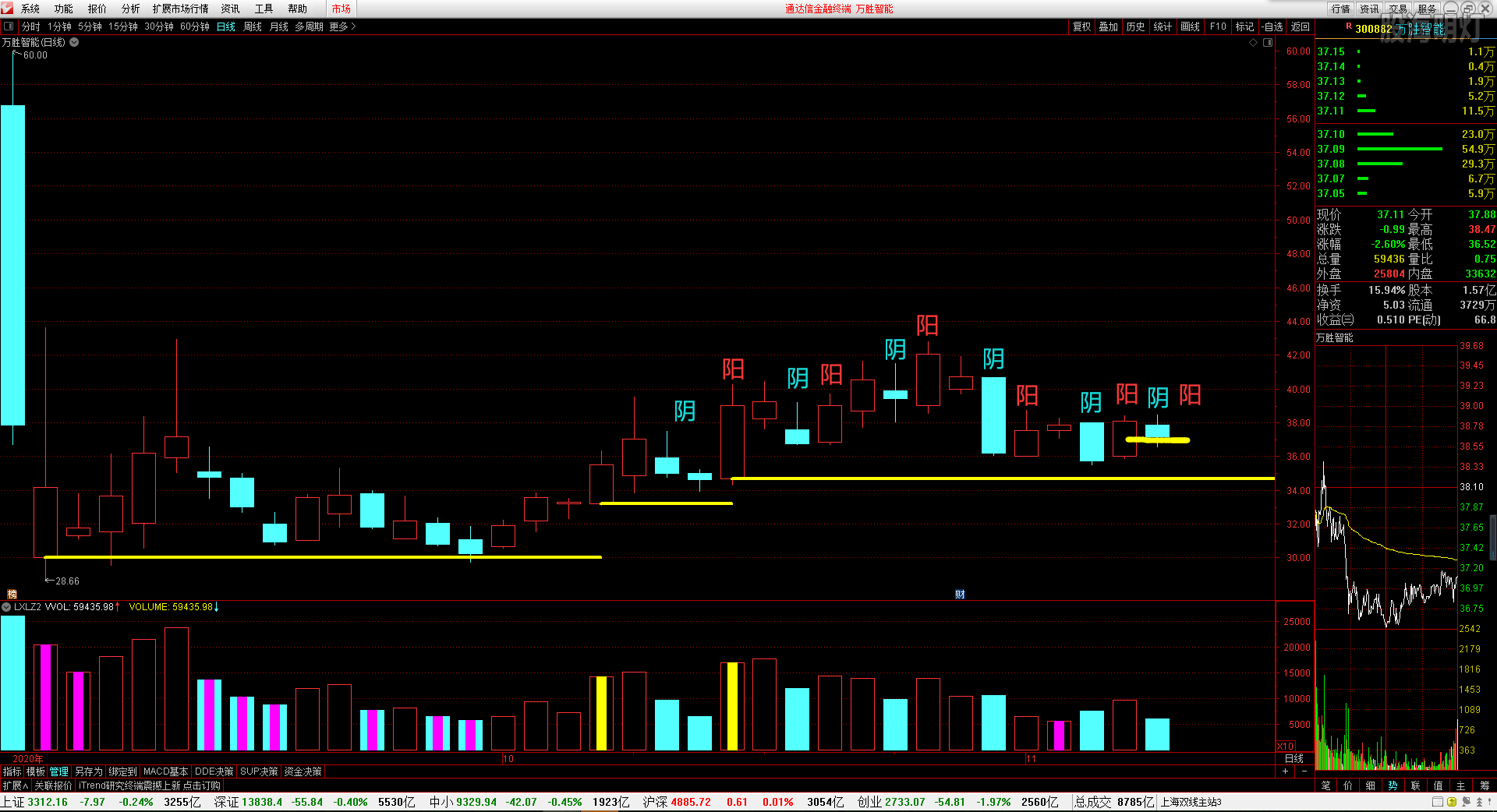Select the MACD基本 template
Screen dimensions: 1497x812
(x=165, y=771)
